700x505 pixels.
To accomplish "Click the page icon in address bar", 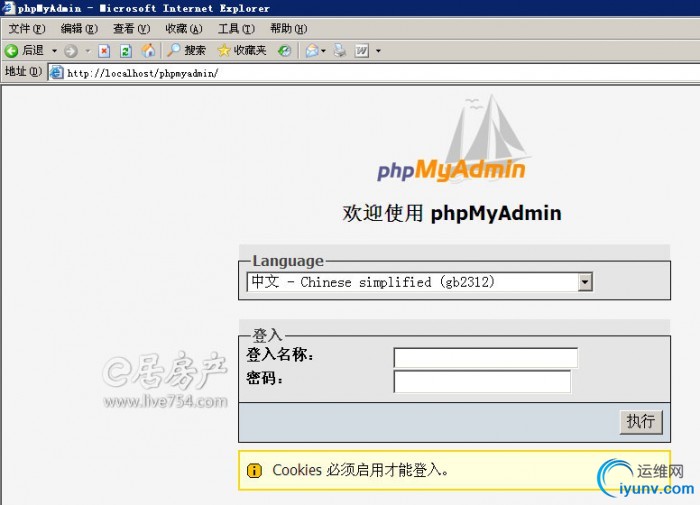I will click(56, 73).
